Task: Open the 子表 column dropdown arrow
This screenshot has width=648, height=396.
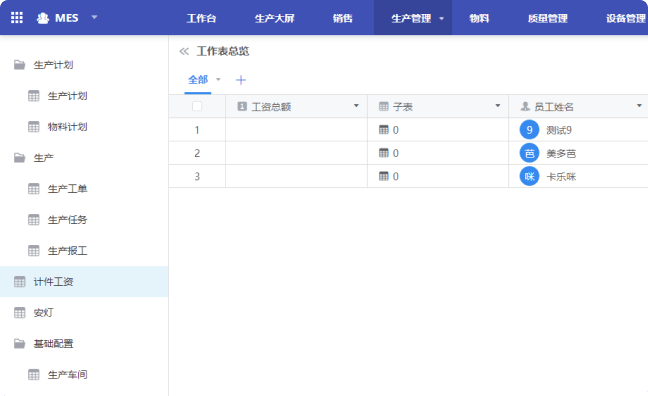Action: coord(498,106)
